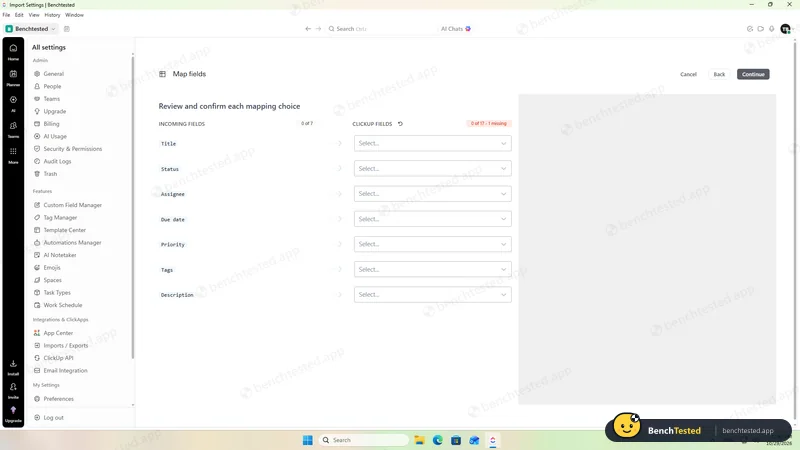Open Home in the left rail
This screenshot has height=450, width=800.
click(x=13, y=52)
